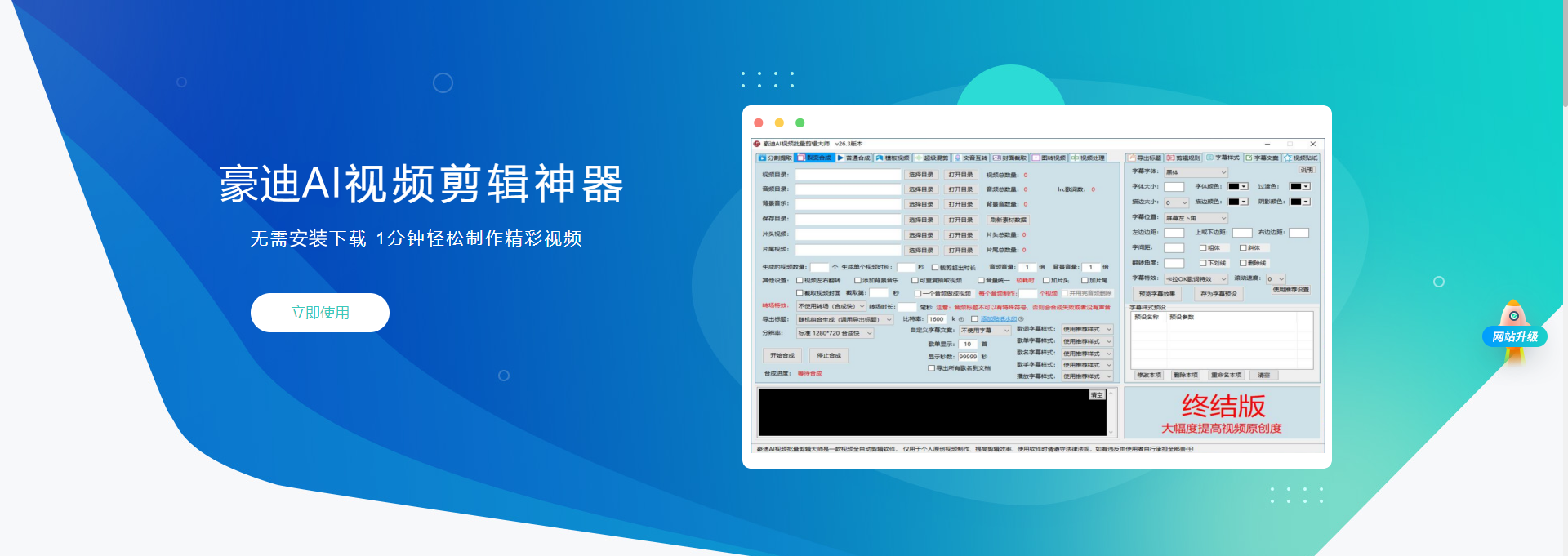1568x556 pixels.
Task: Click the 使用推荐设置 button
Action: (x=1290, y=290)
